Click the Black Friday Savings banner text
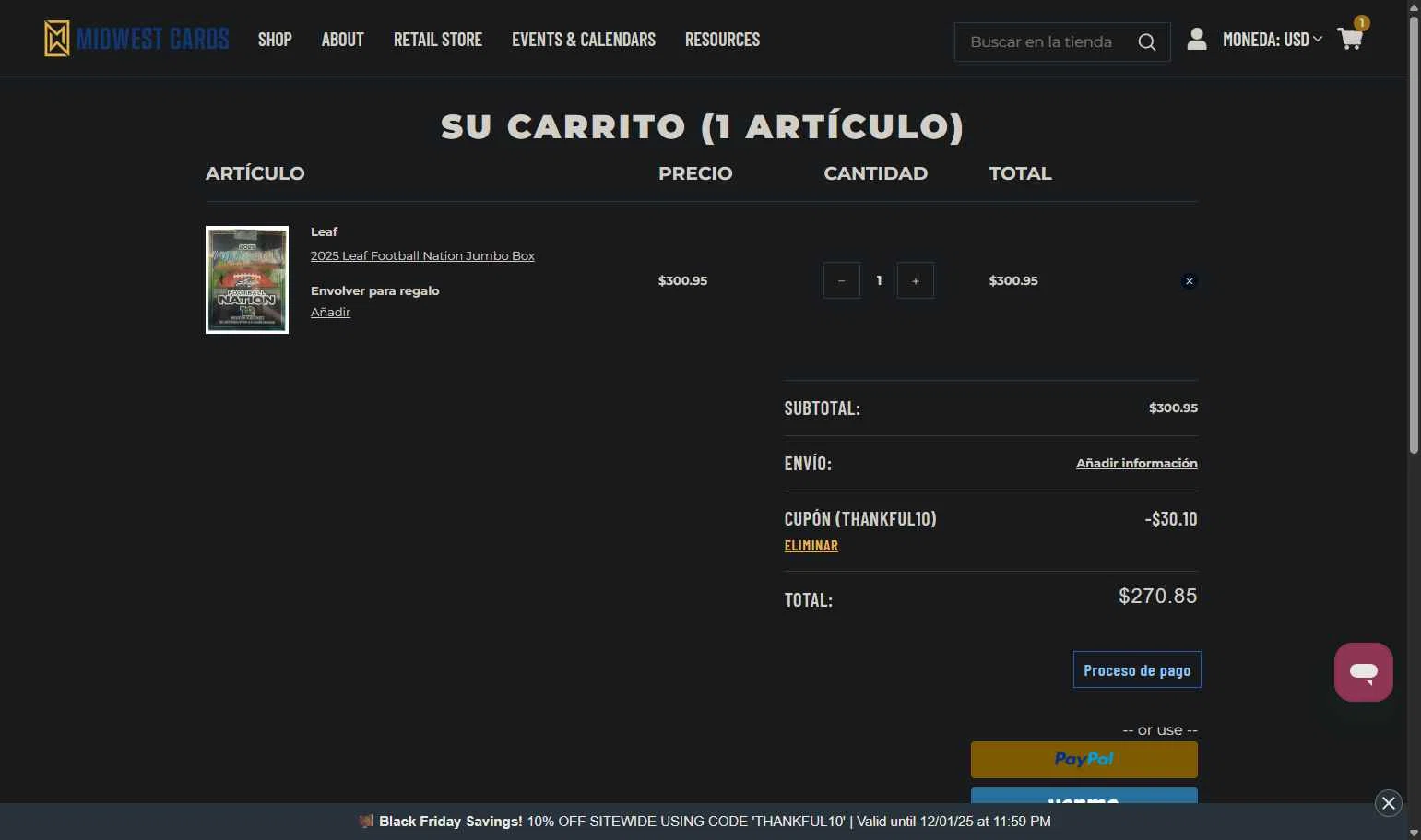Viewport: 1421px width, 840px height. point(705,821)
